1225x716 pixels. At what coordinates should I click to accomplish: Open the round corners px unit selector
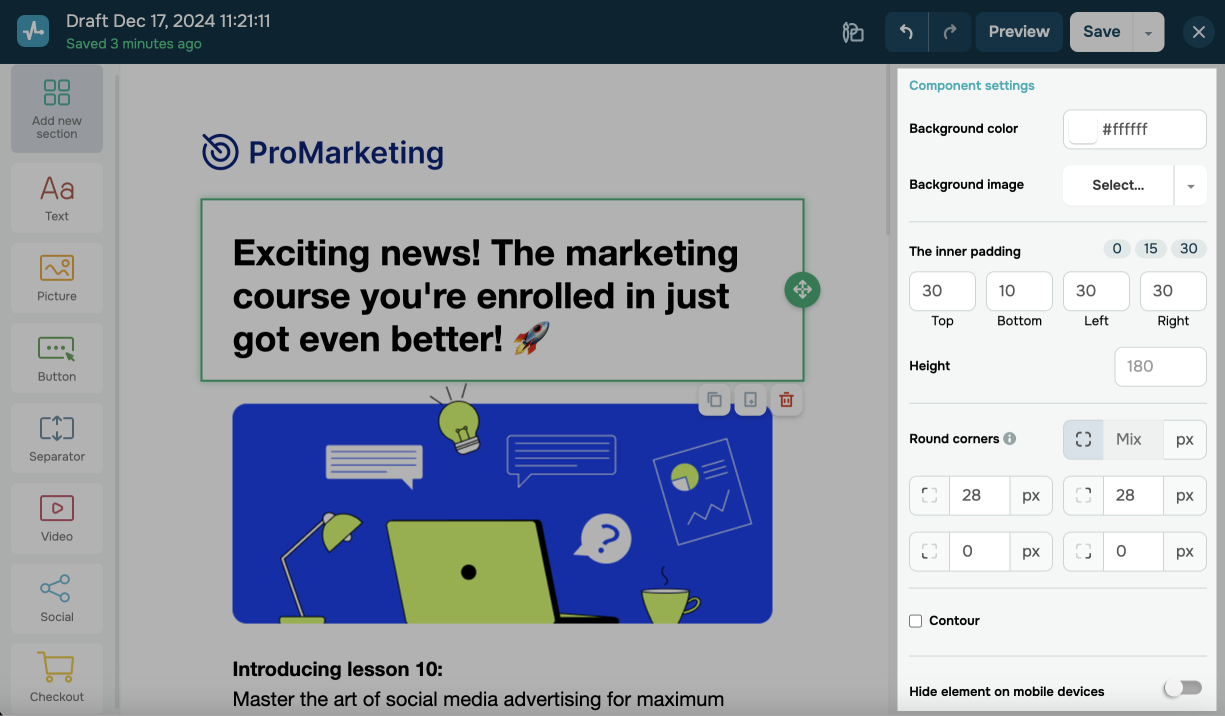[1185, 439]
